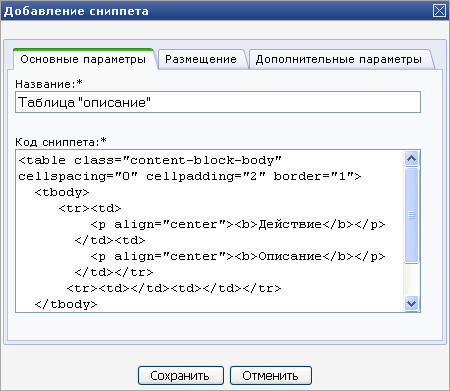
Task: Focus the Название input field
Action: point(218,102)
